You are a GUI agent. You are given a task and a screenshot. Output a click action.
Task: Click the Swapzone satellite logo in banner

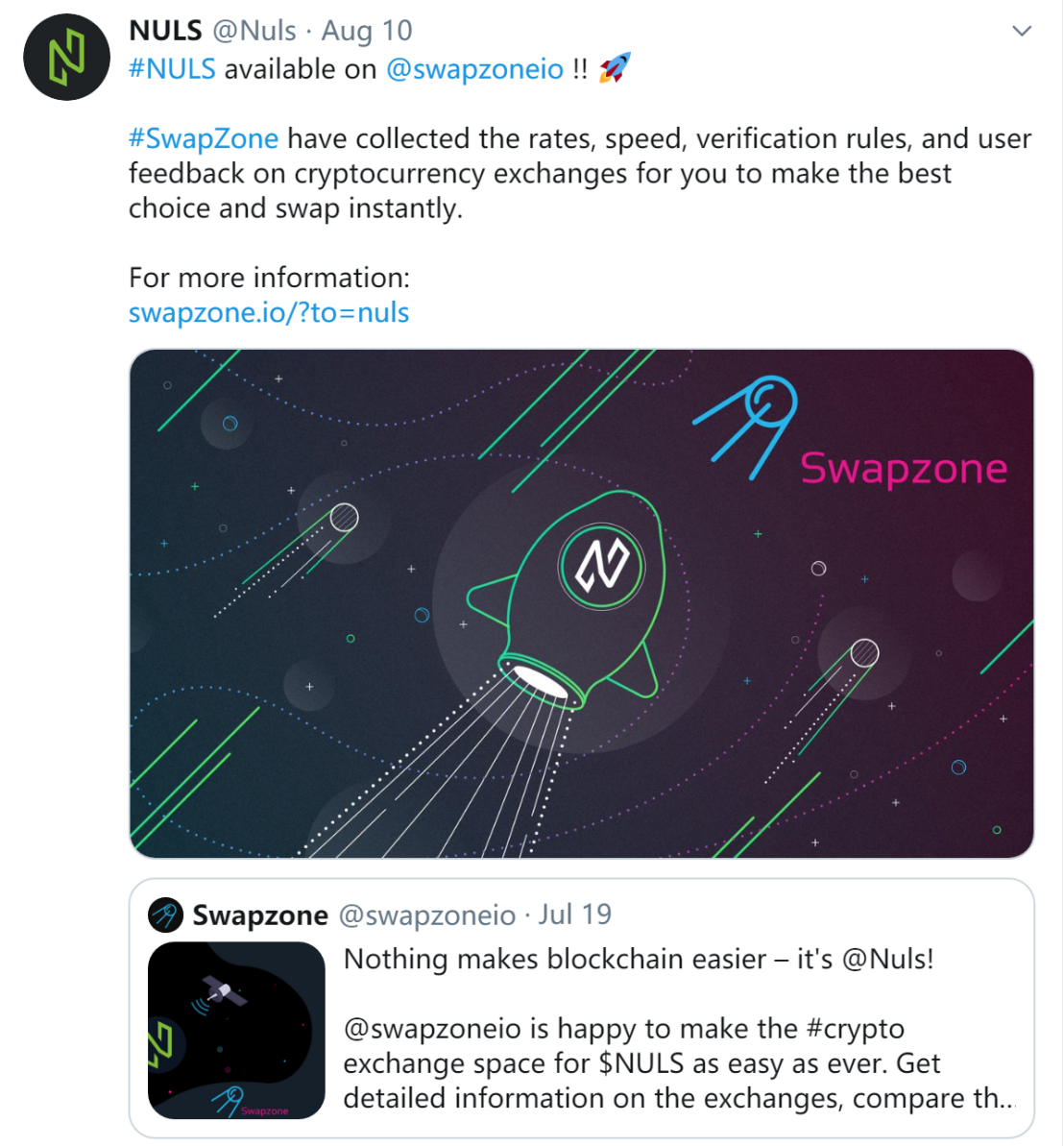[745, 427]
